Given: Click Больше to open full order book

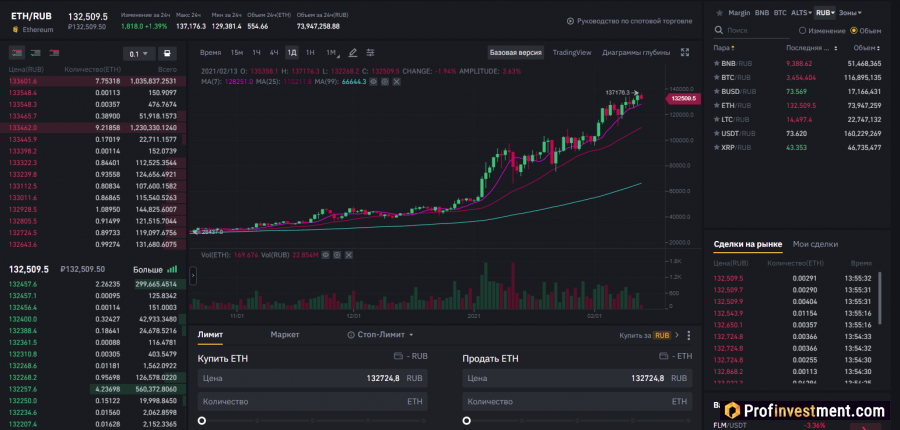Looking at the screenshot, I should coord(155,269).
